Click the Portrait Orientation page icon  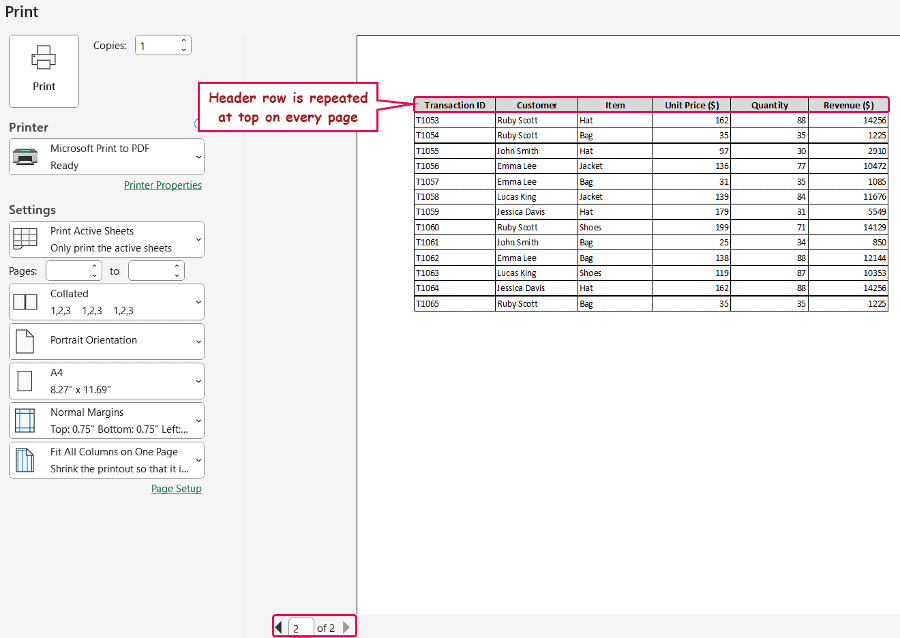(25, 341)
